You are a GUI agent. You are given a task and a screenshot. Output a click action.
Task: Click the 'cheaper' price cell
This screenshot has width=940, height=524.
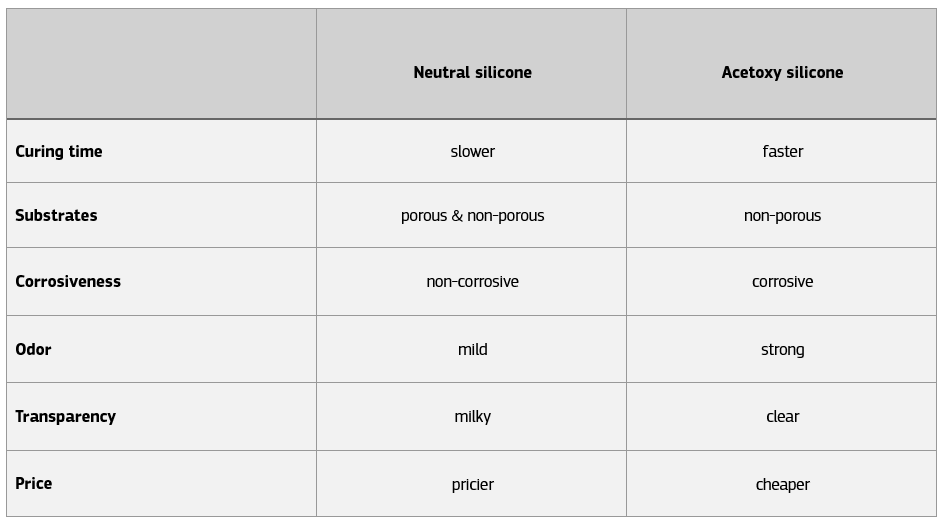pos(782,484)
